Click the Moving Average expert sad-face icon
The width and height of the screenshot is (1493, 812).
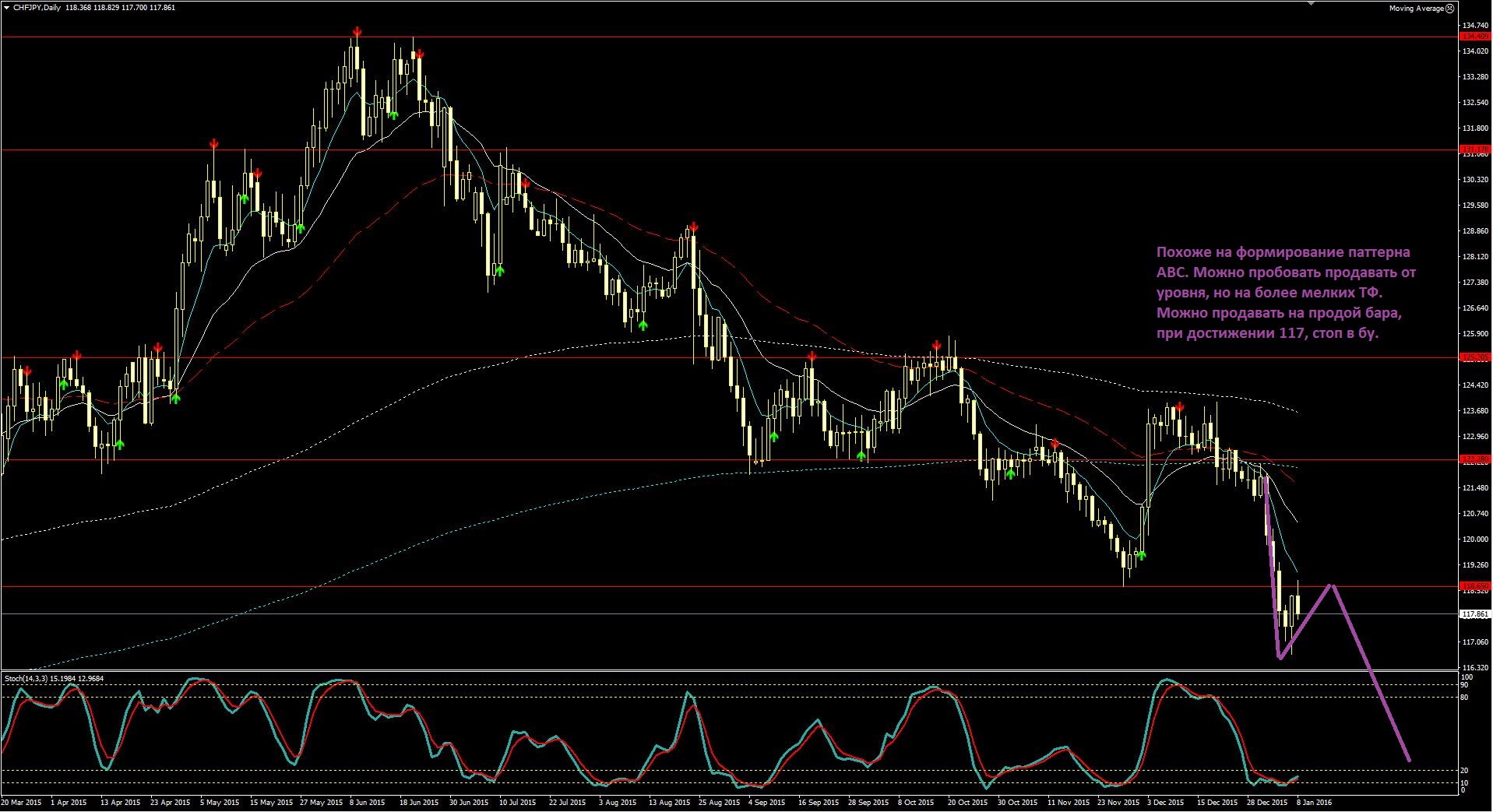pyautogui.click(x=1449, y=9)
